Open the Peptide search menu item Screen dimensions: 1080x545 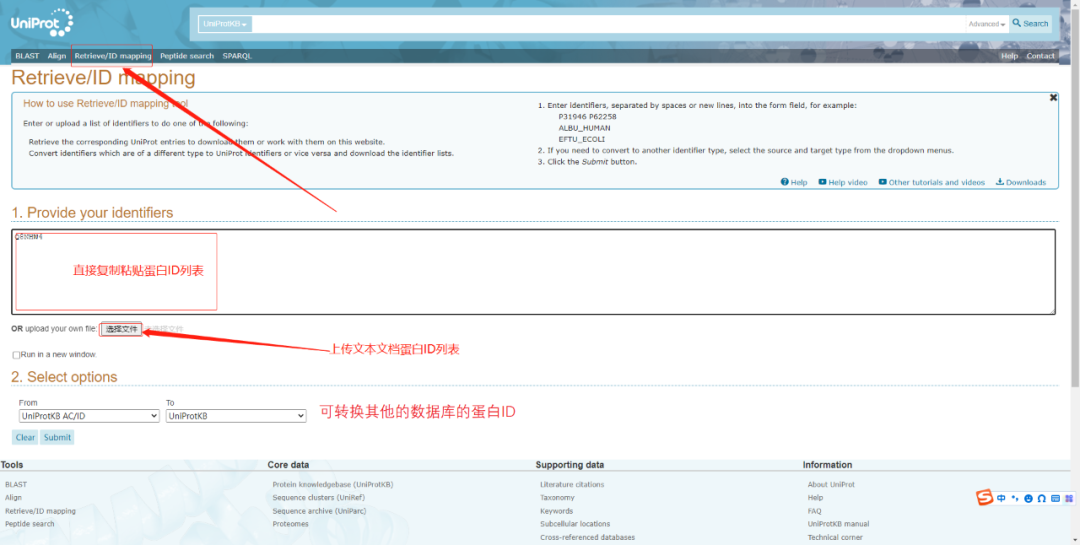[x=187, y=56]
